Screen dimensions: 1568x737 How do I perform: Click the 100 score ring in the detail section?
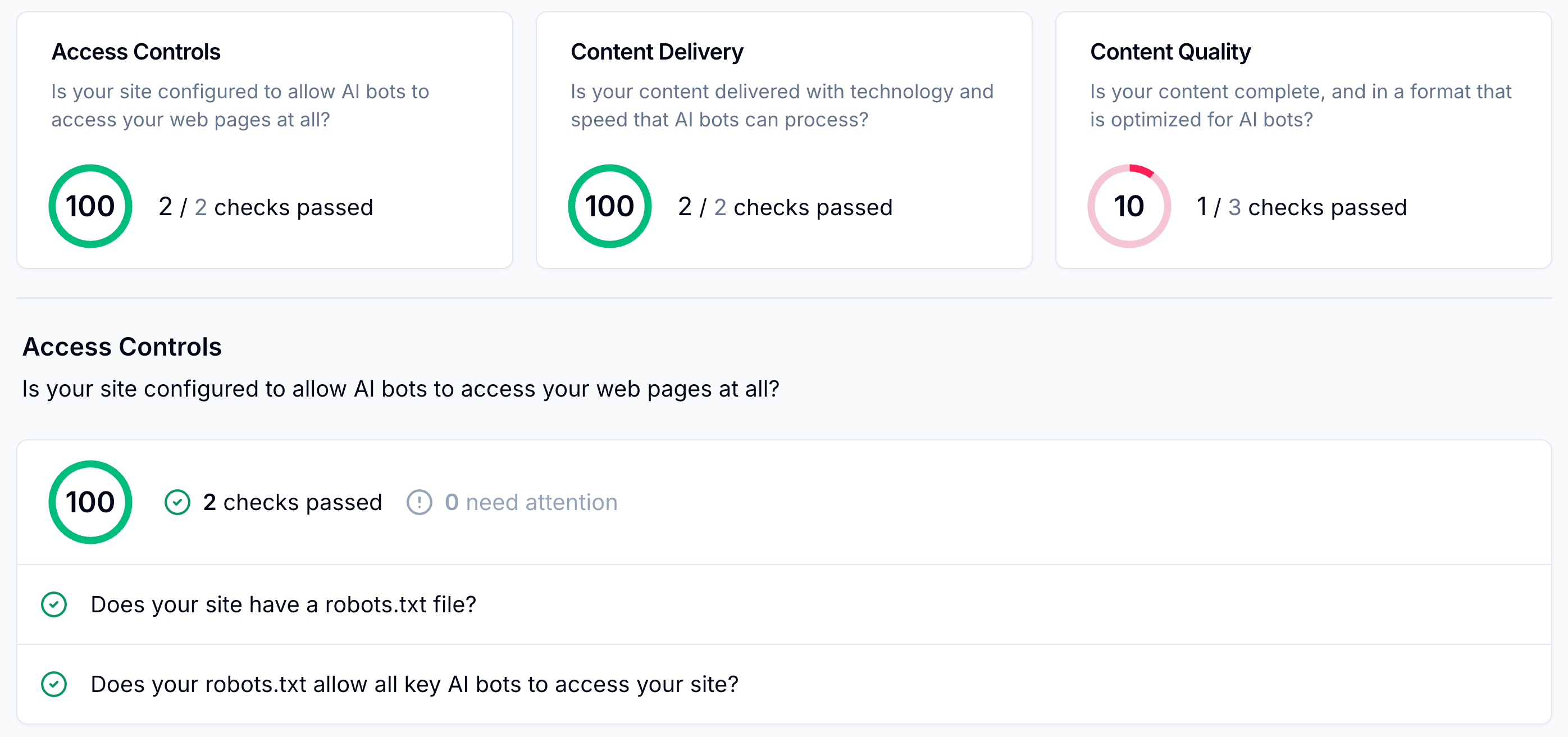90,502
